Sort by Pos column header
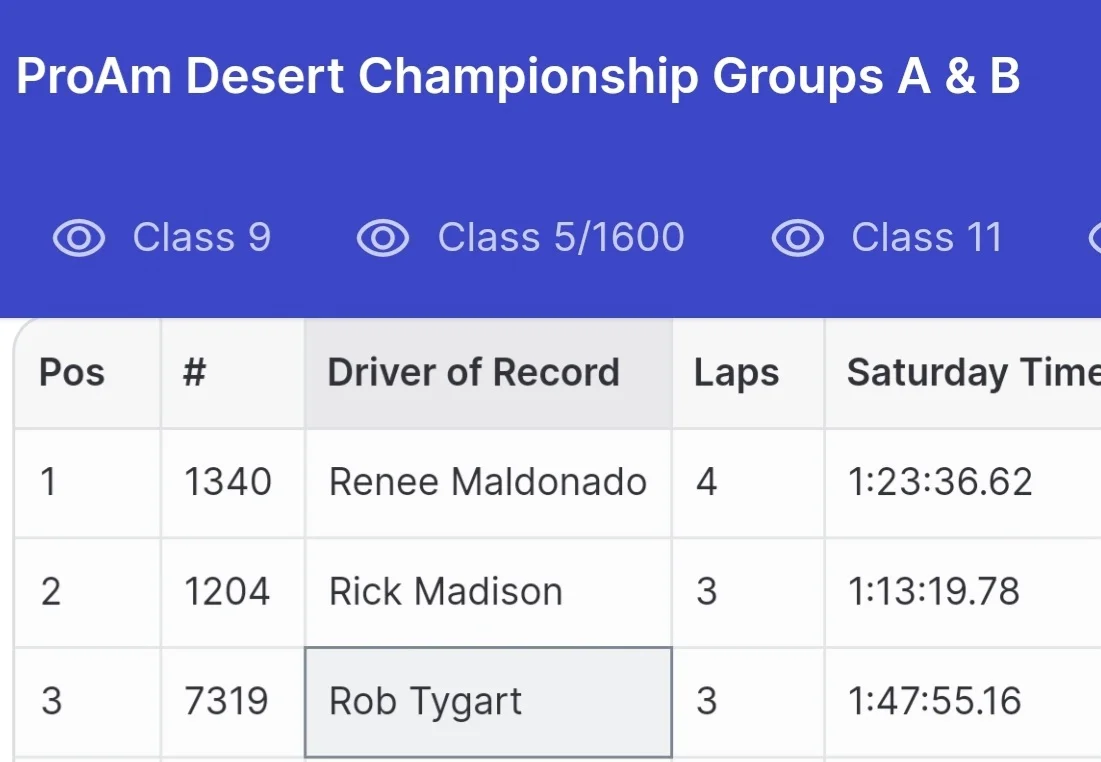This screenshot has height=762, width=1101. point(72,373)
